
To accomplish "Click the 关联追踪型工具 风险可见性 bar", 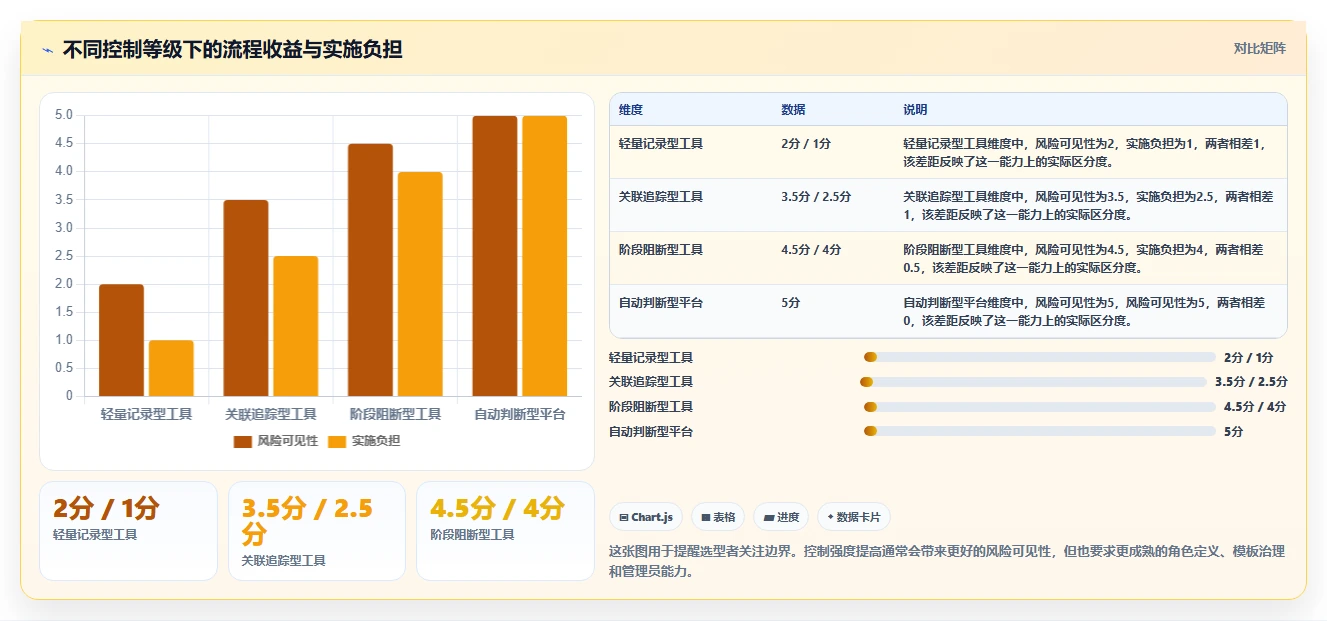I will coord(246,298).
